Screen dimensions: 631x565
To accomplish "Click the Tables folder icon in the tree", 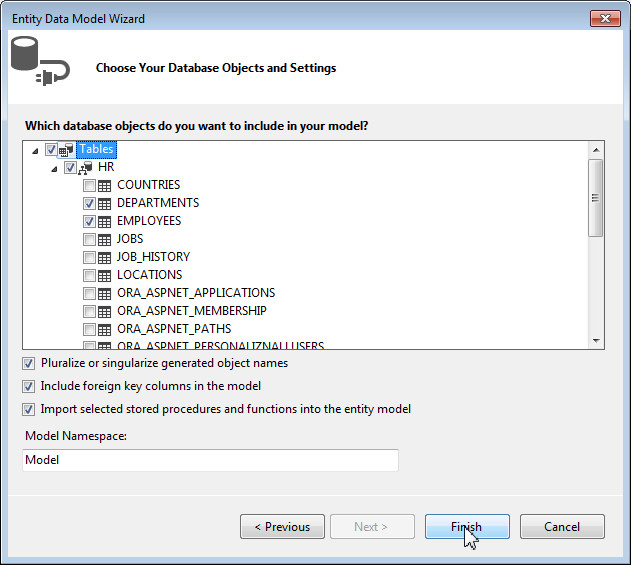I will click(x=66, y=150).
